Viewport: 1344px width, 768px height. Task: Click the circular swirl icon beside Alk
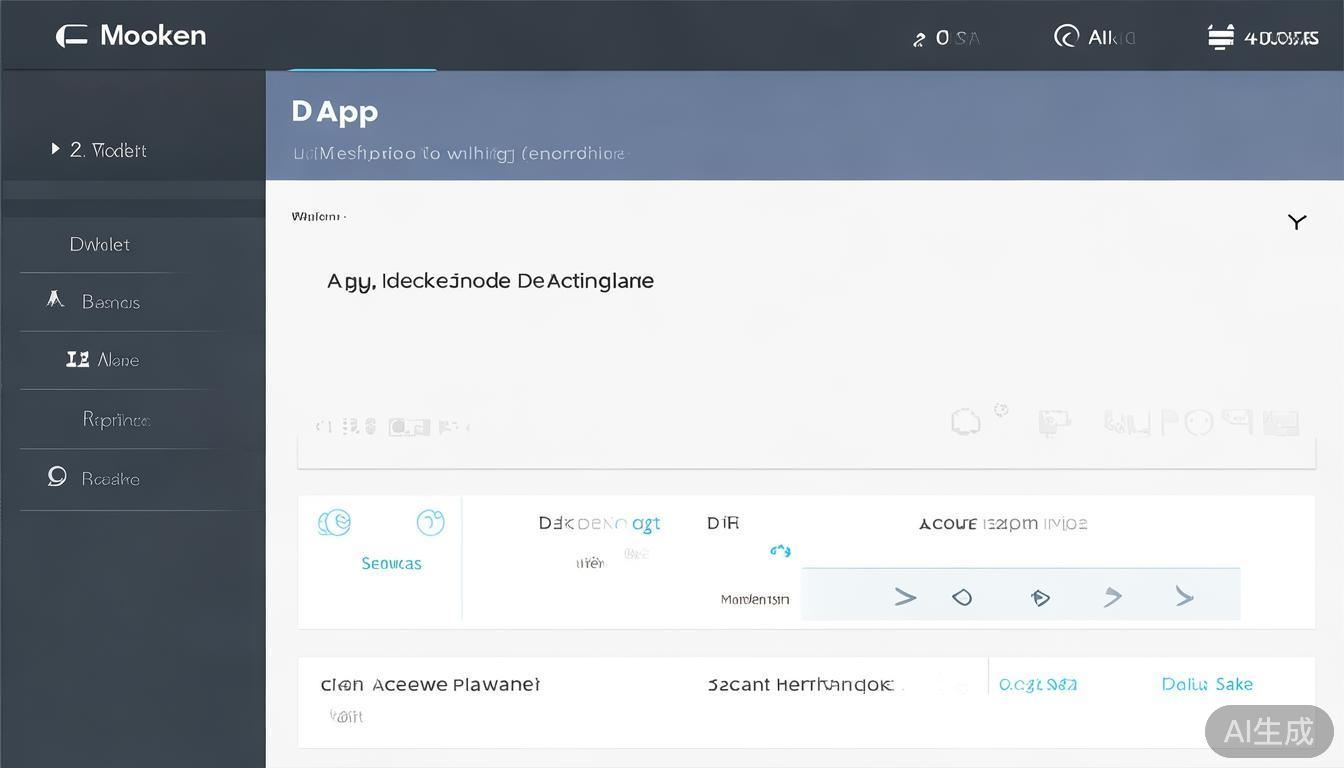coord(1066,37)
